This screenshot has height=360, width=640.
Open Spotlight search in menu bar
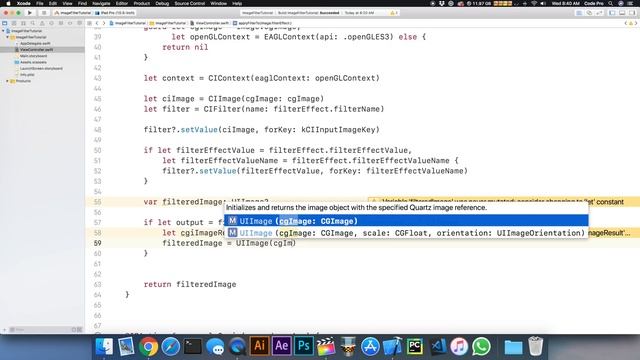coord(611,3)
